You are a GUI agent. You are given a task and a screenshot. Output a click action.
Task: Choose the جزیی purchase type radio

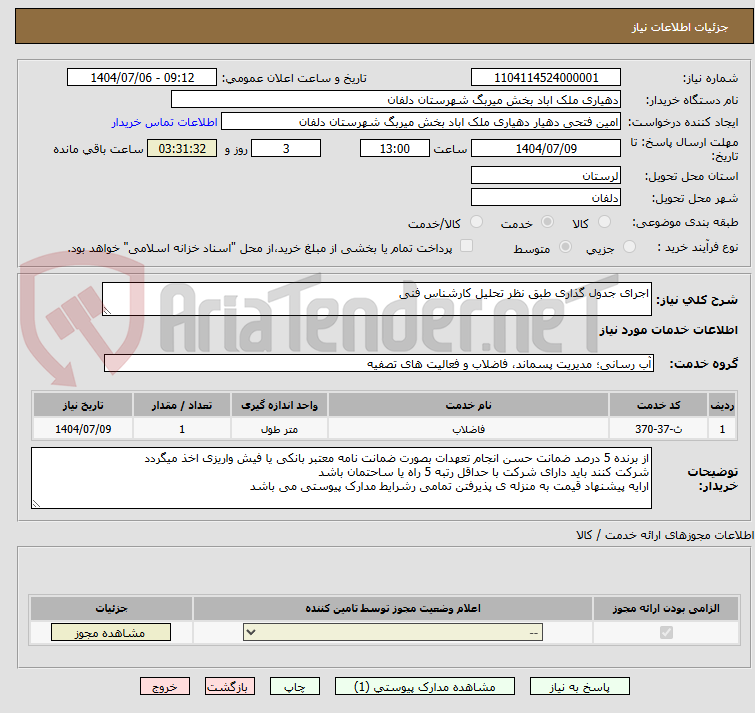click(x=629, y=247)
